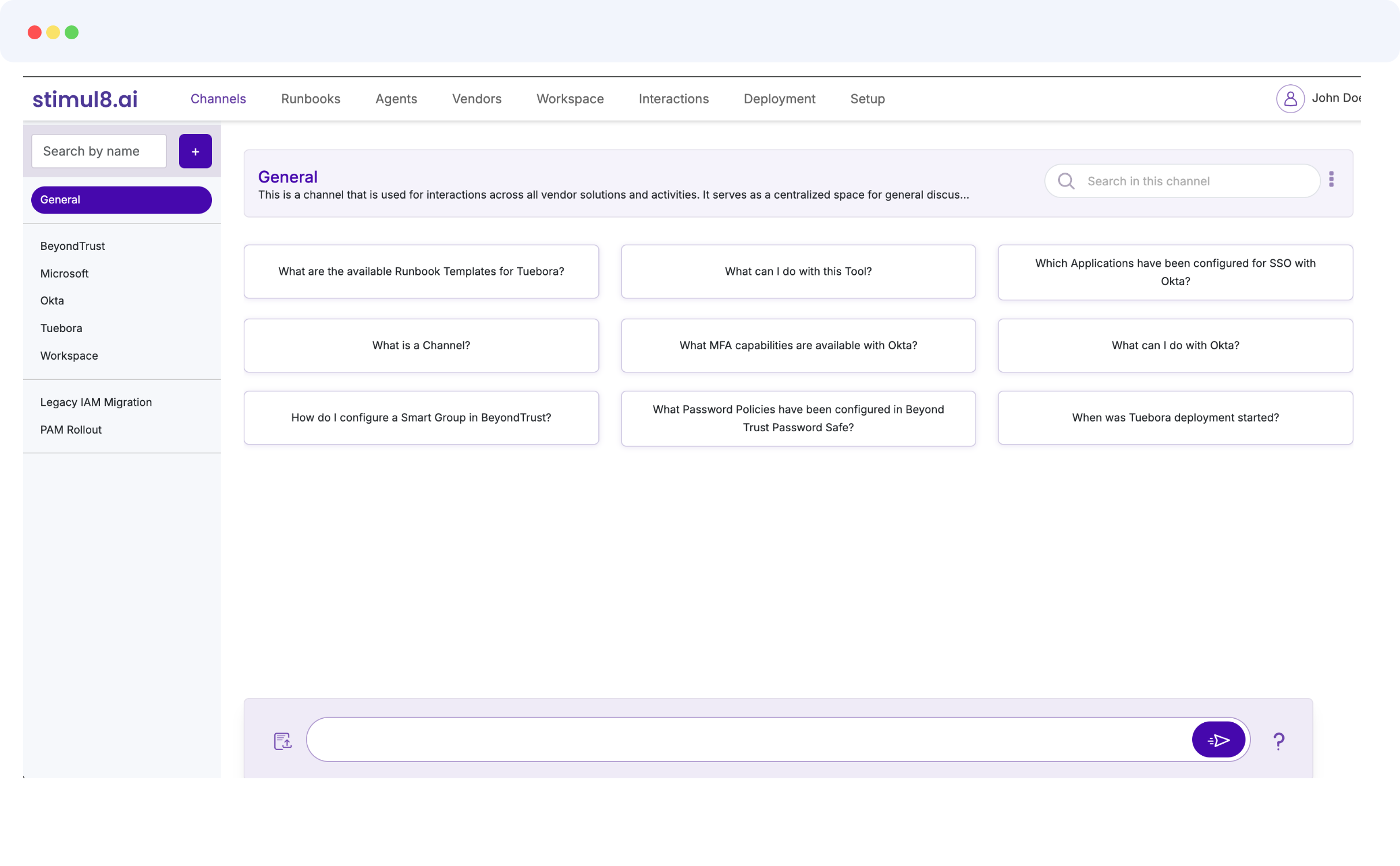Image resolution: width=1400 pixels, height=866 pixels.
Task: Open the Runbooks tab
Action: click(x=310, y=99)
